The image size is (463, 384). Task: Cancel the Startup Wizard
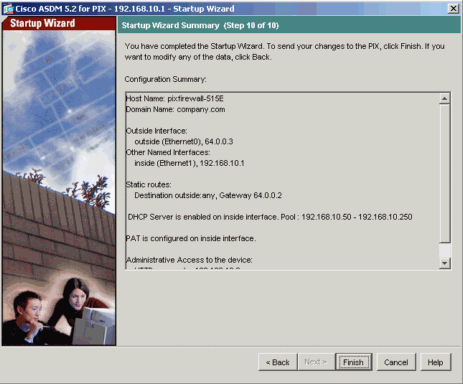coord(396,362)
